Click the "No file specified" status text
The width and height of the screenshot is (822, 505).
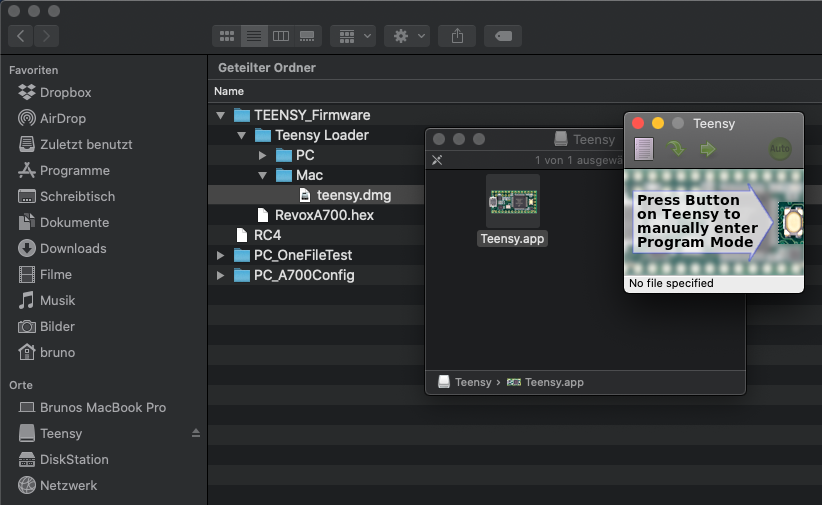tap(671, 283)
